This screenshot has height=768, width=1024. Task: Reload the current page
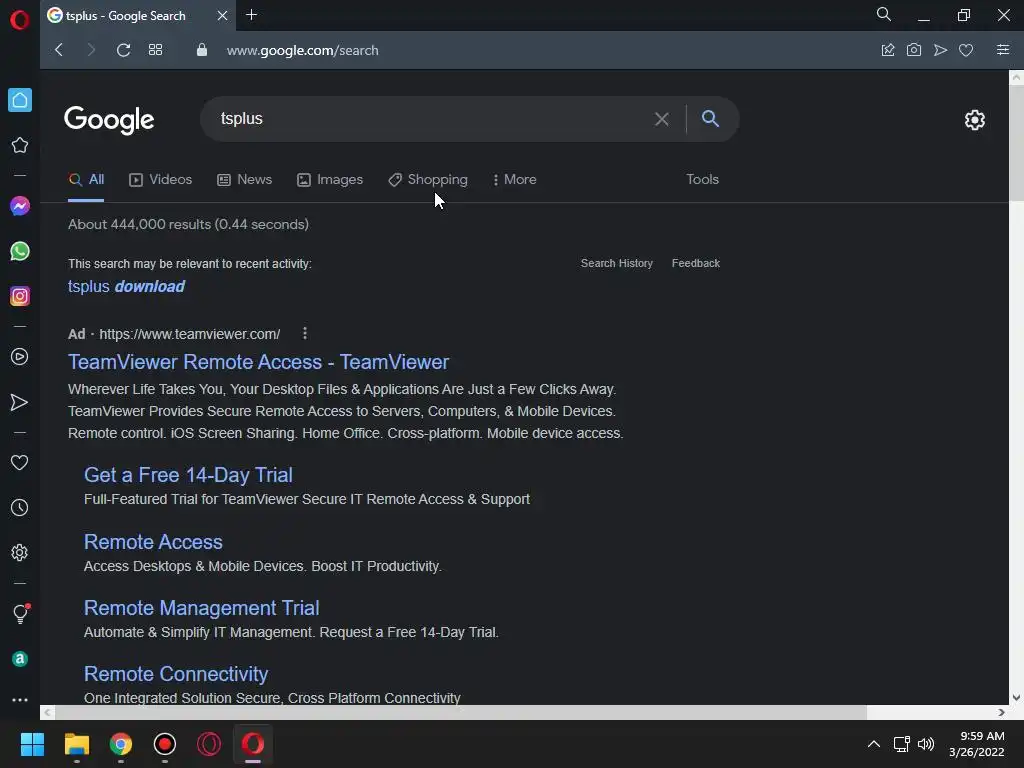click(x=123, y=50)
